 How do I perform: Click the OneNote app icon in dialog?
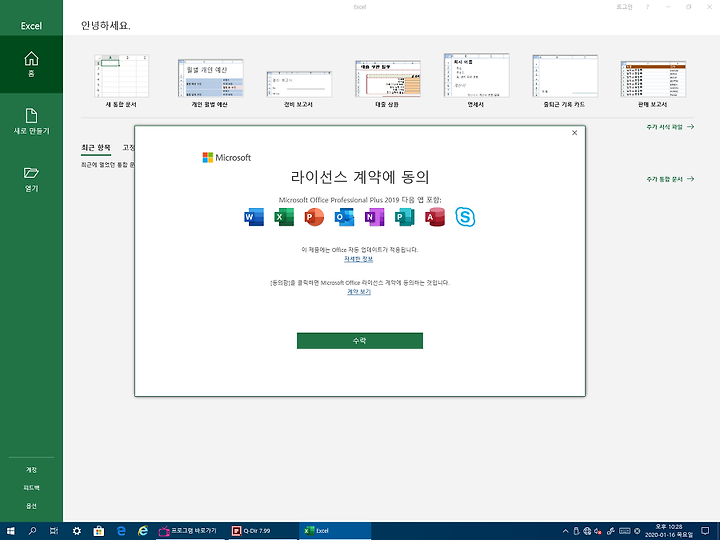coord(374,217)
